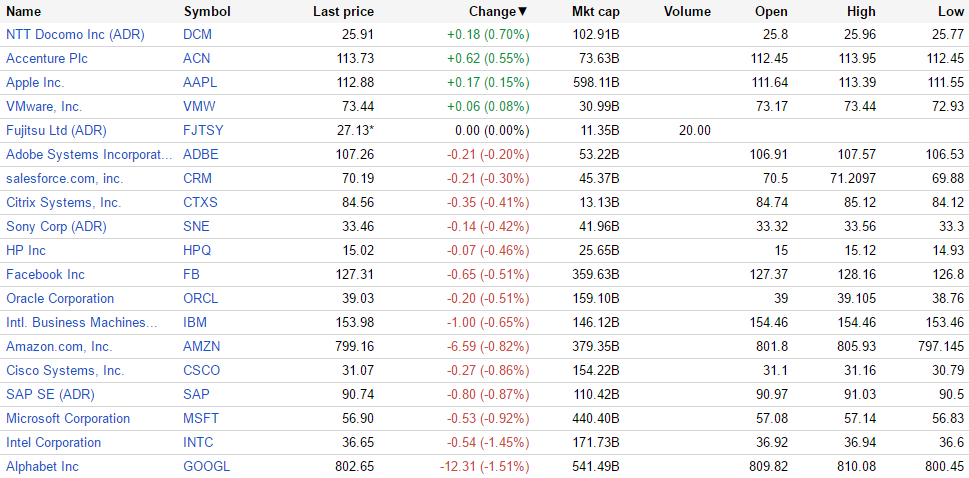Image resolution: width=969 pixels, height=478 pixels.
Task: Open Citrix Systems, Inc. link
Action: coord(63,202)
